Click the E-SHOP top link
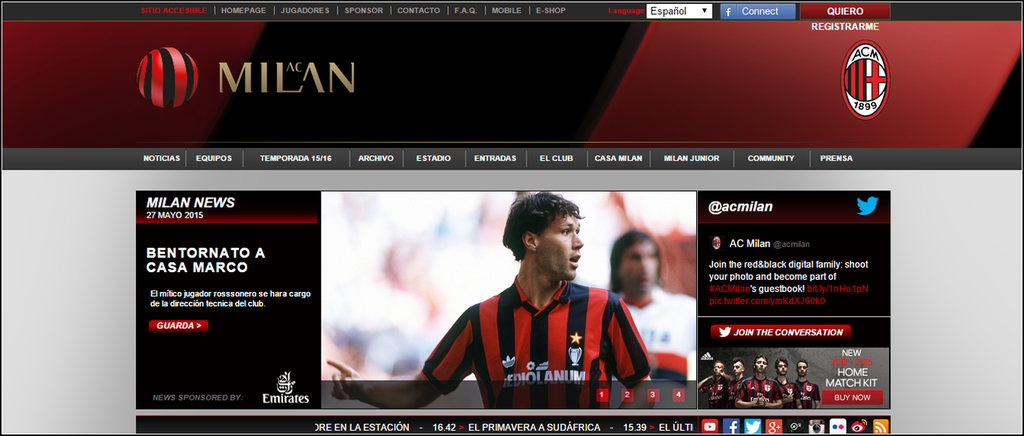This screenshot has height=436, width=1024. (x=551, y=10)
